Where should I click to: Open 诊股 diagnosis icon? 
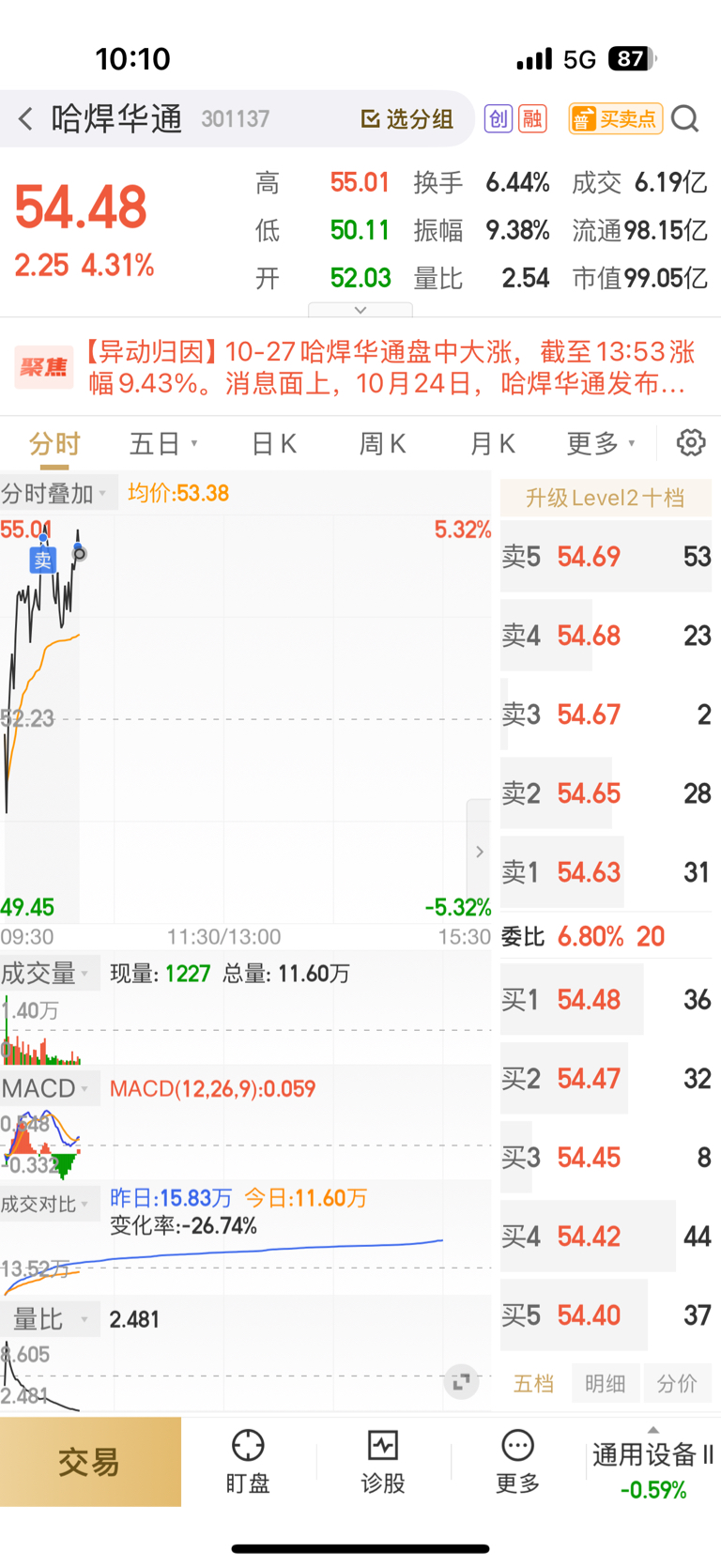click(383, 1462)
